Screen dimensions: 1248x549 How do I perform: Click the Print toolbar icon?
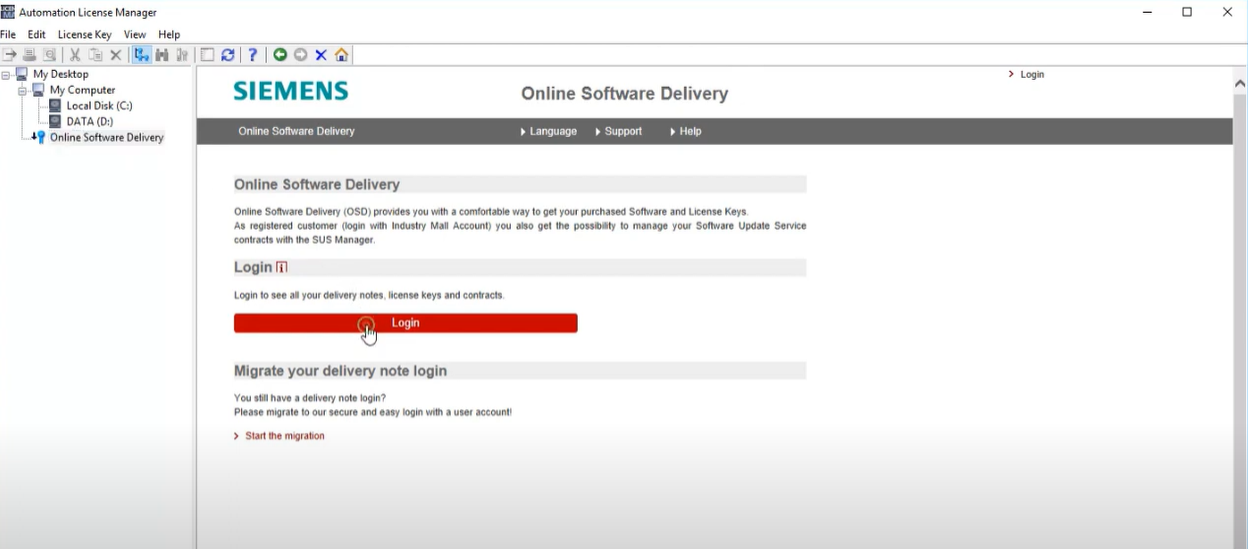click(x=29, y=55)
